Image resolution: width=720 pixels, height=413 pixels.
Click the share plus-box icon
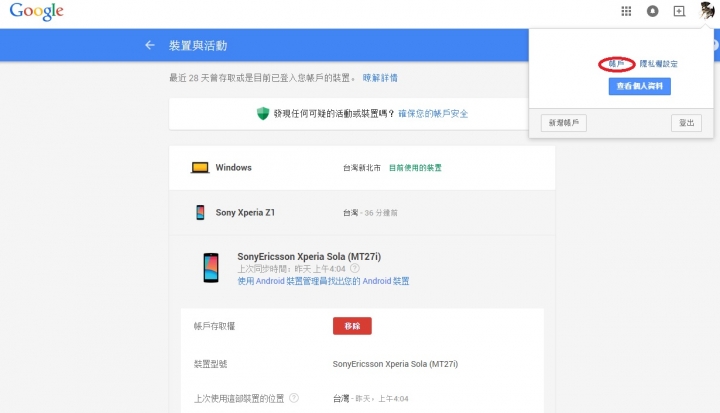[679, 11]
